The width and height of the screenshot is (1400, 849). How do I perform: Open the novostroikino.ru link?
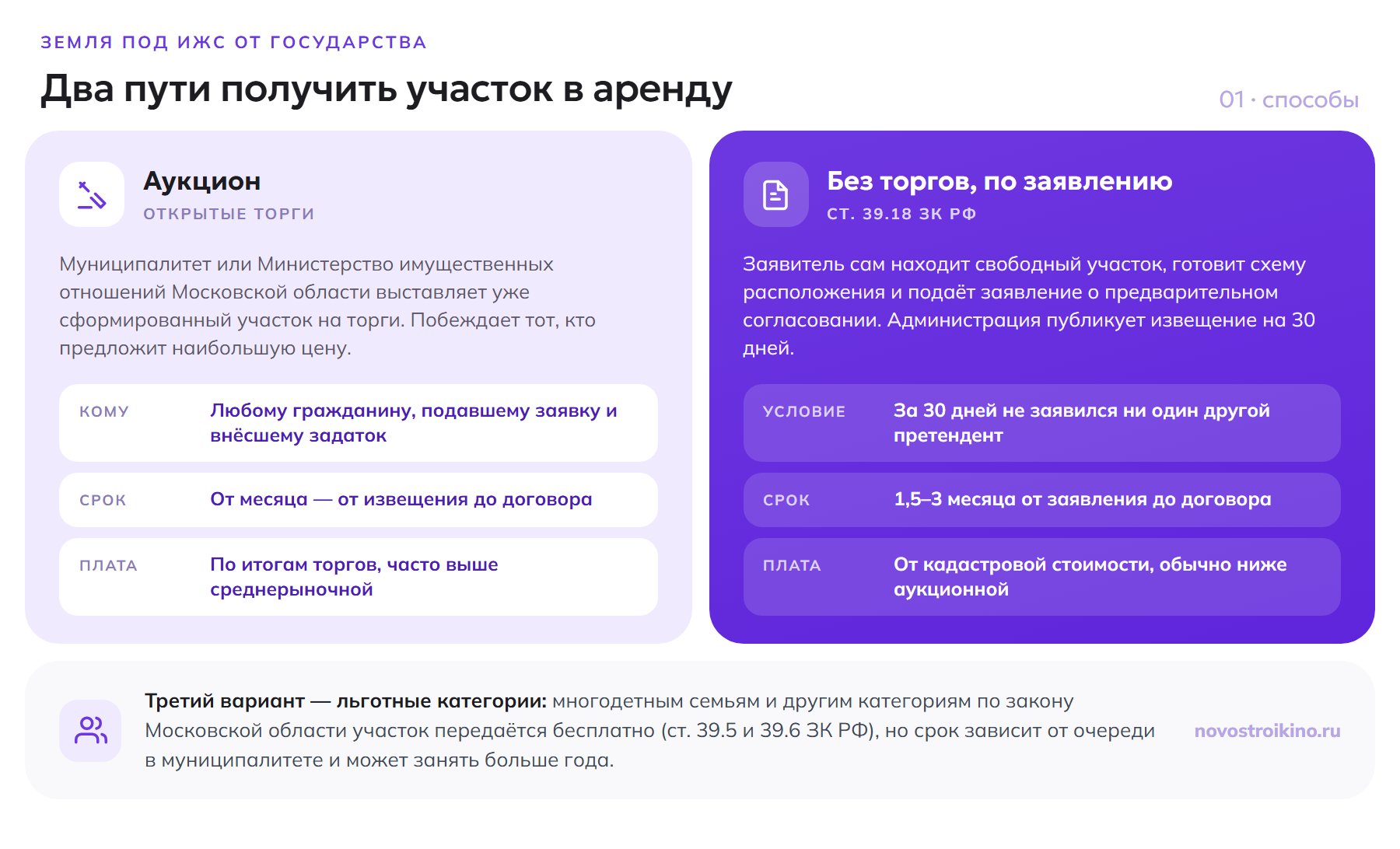1267,731
